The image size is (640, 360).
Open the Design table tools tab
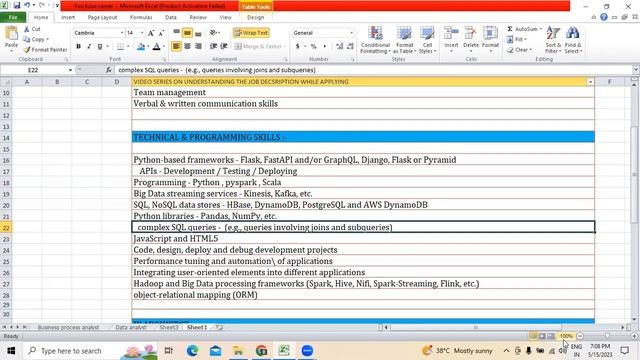click(x=256, y=17)
